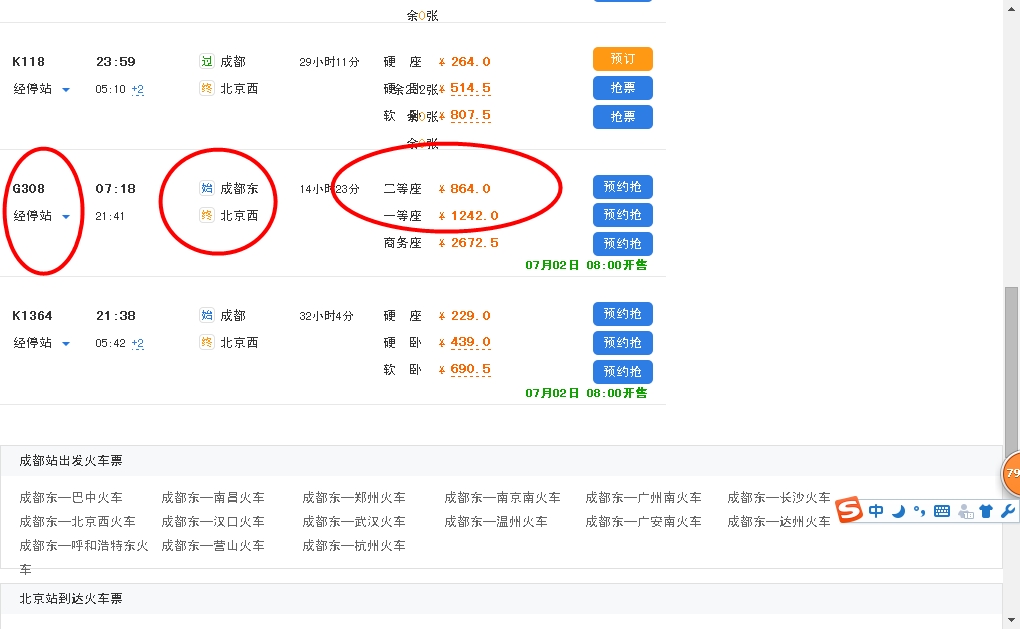Viewport: 1020px width, 629px height.
Task: Click the +2 day link in K118 row
Action: click(x=137, y=89)
